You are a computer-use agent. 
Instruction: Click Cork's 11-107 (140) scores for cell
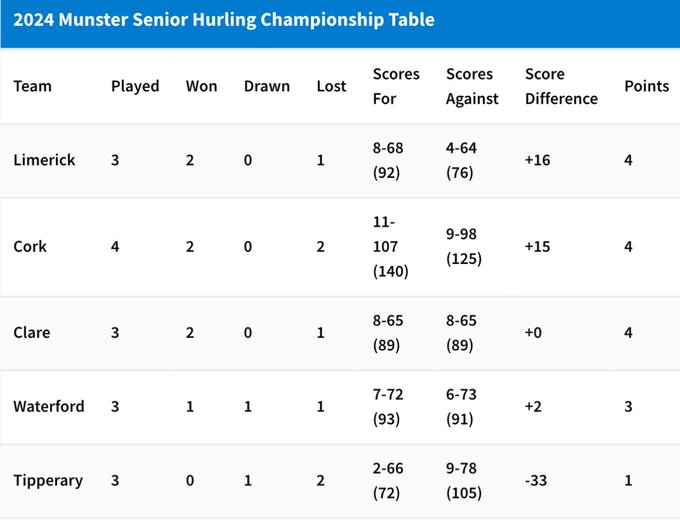point(390,246)
